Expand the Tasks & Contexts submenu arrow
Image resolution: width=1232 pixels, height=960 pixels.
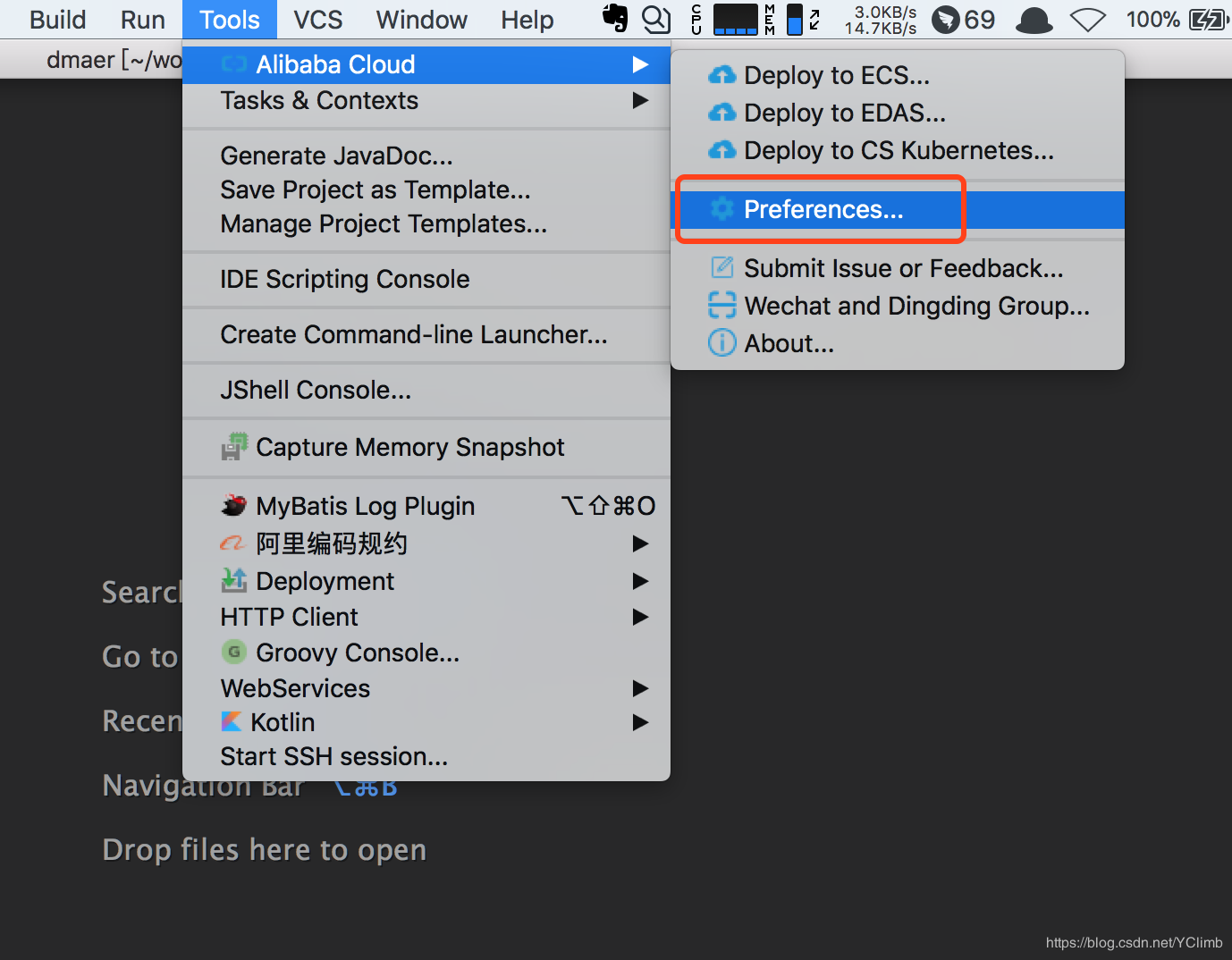[640, 100]
